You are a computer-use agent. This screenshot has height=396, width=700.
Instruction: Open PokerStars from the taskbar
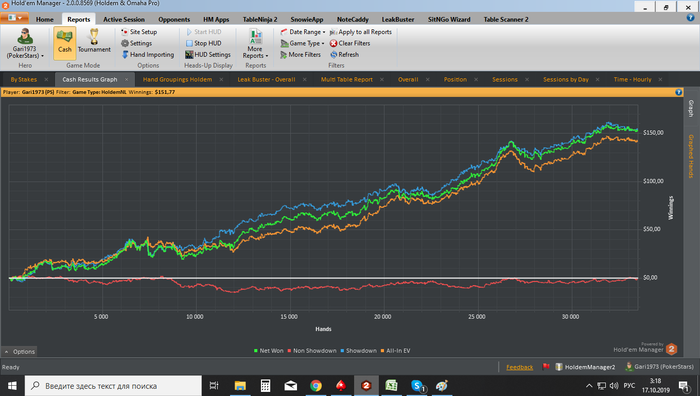tap(341, 386)
